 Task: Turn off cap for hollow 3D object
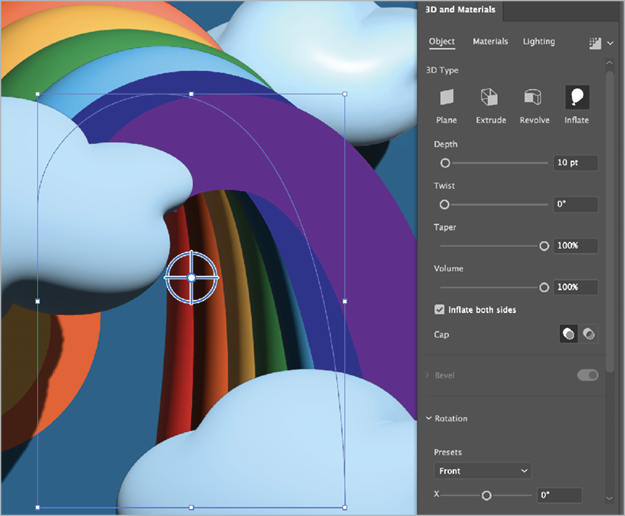[588, 334]
